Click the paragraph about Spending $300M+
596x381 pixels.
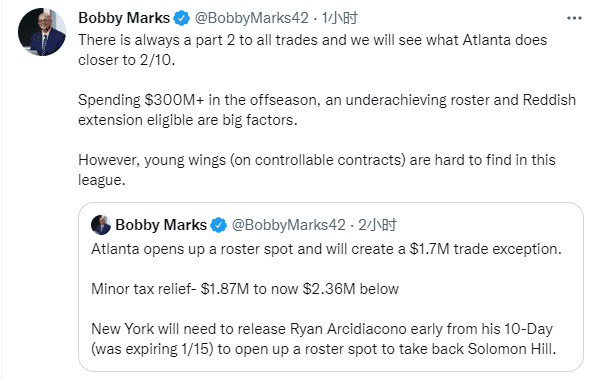coord(327,110)
